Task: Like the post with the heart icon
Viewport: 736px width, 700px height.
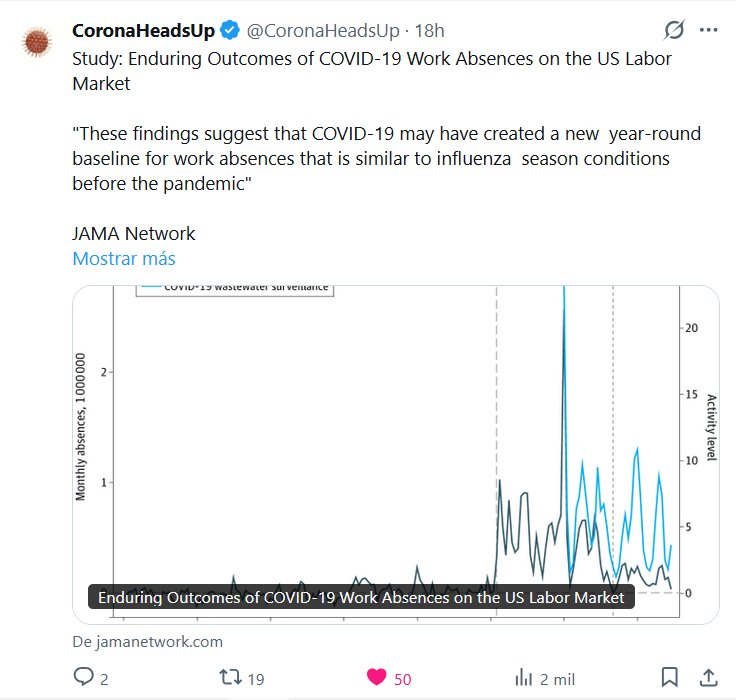Action: (x=377, y=678)
